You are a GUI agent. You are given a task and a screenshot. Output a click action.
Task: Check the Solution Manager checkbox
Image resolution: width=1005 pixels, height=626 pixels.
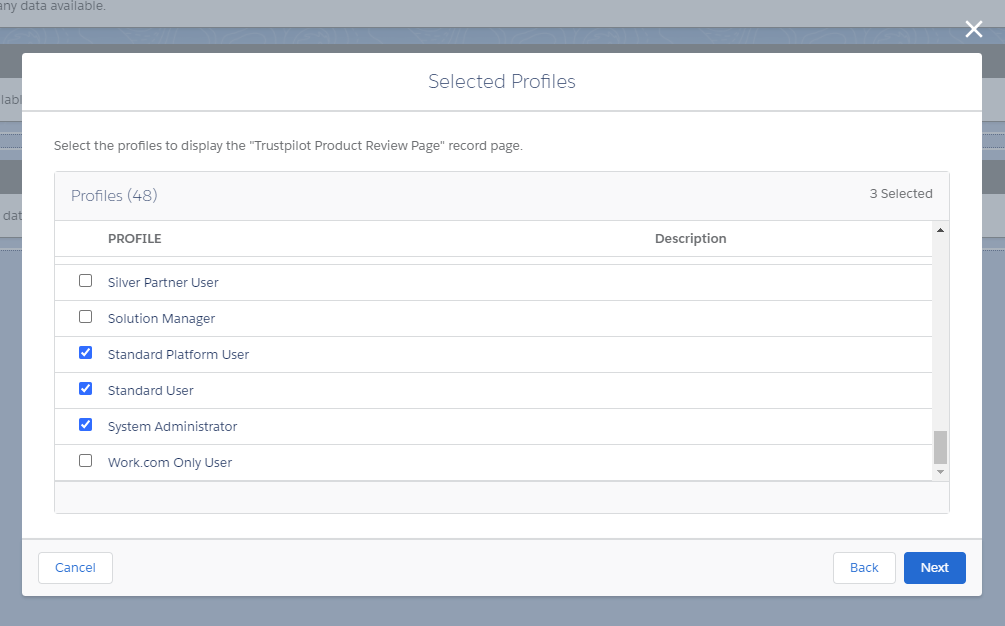click(85, 316)
